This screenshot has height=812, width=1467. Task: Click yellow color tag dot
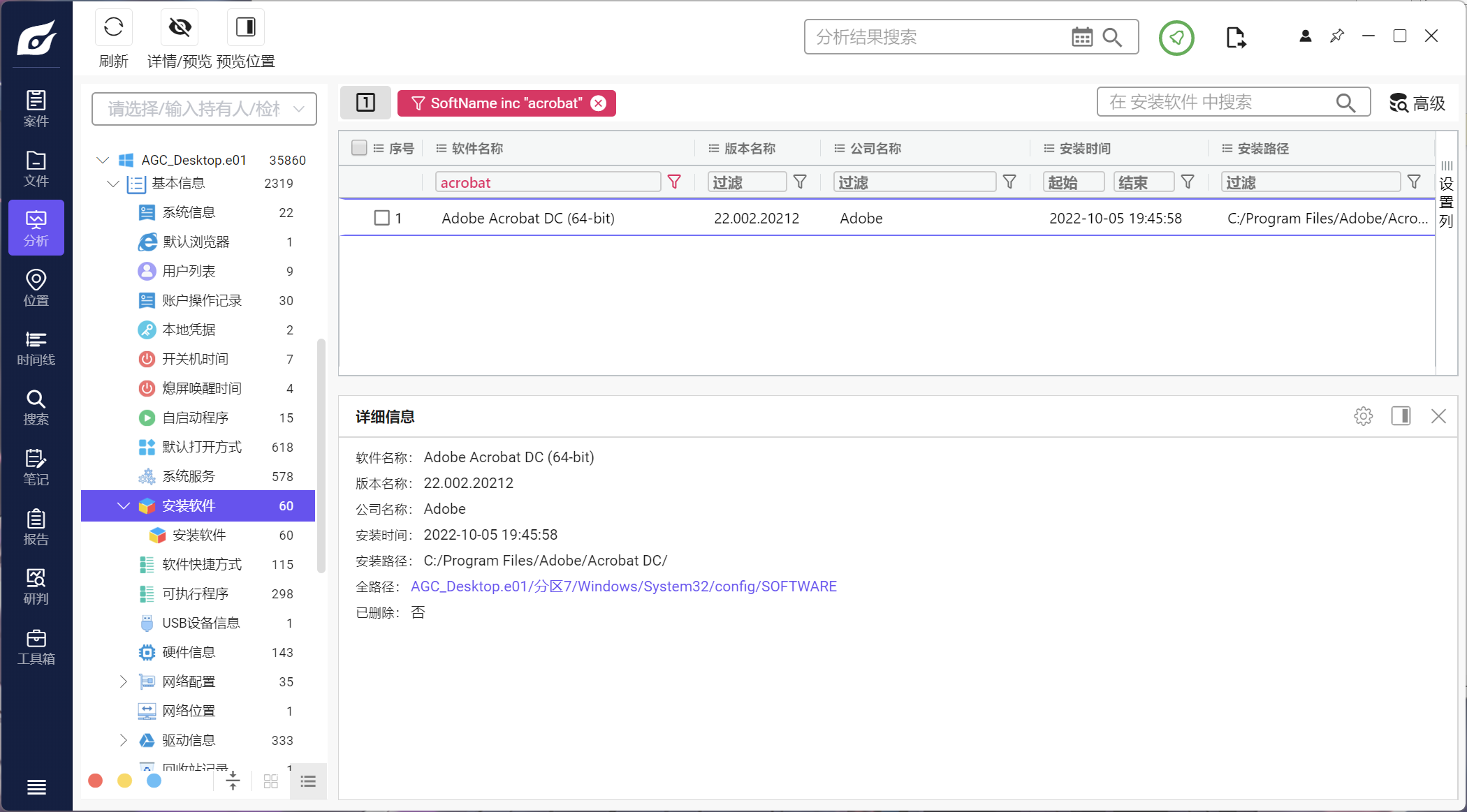124,781
